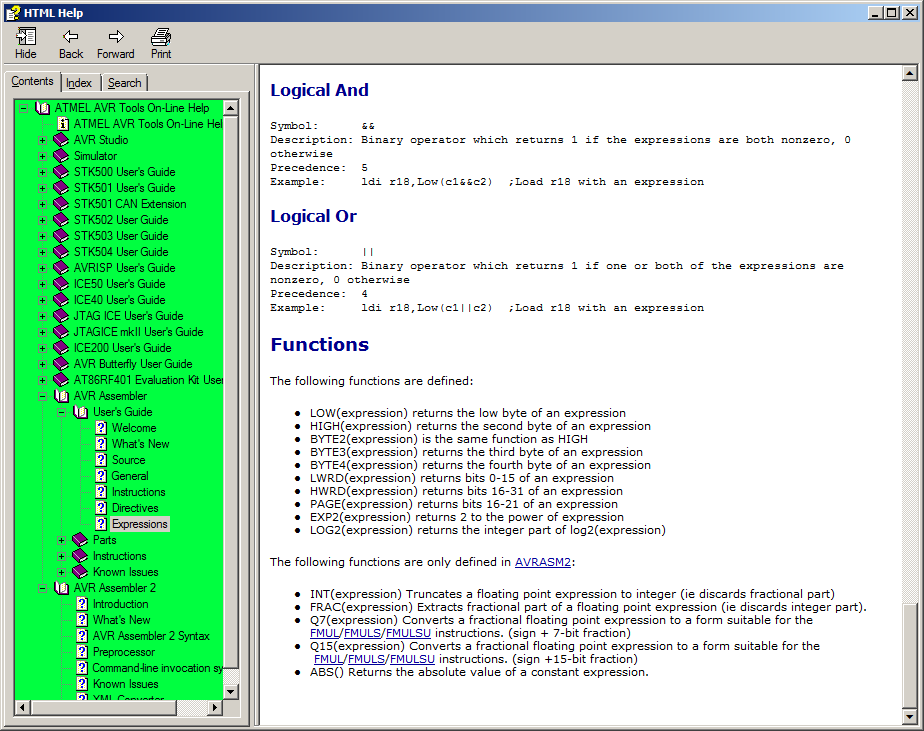Click the Back arrow icon

(71, 37)
